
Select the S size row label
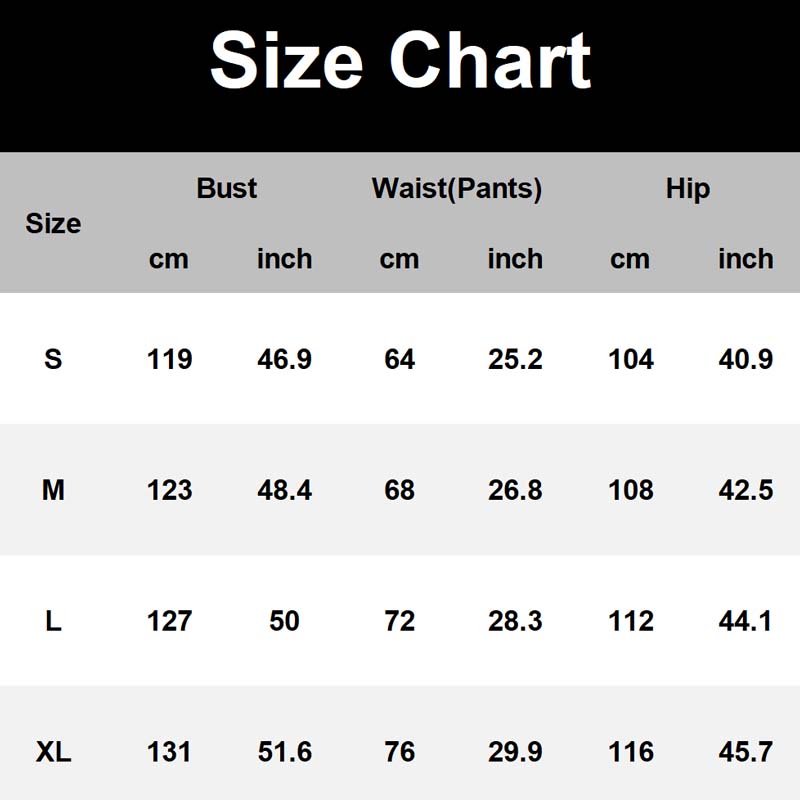pyautogui.click(x=53, y=358)
